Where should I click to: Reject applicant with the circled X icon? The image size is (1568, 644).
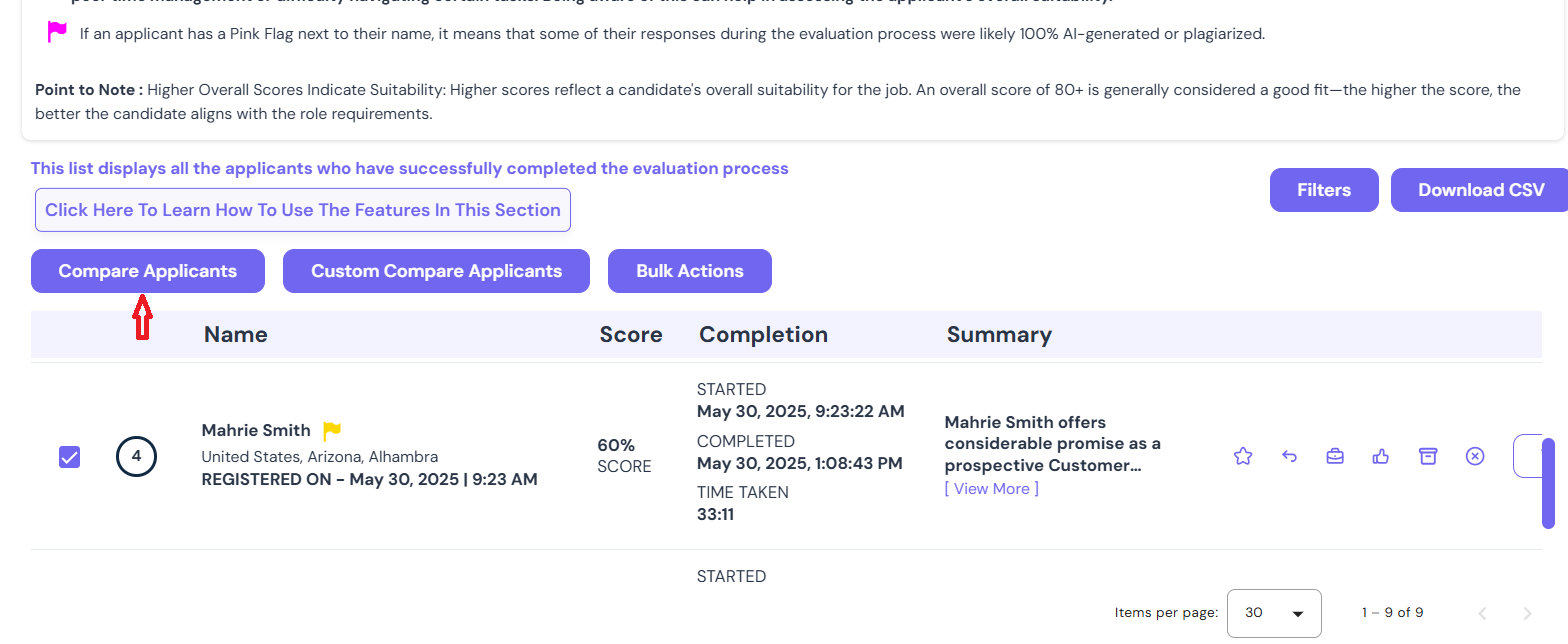[1474, 456]
